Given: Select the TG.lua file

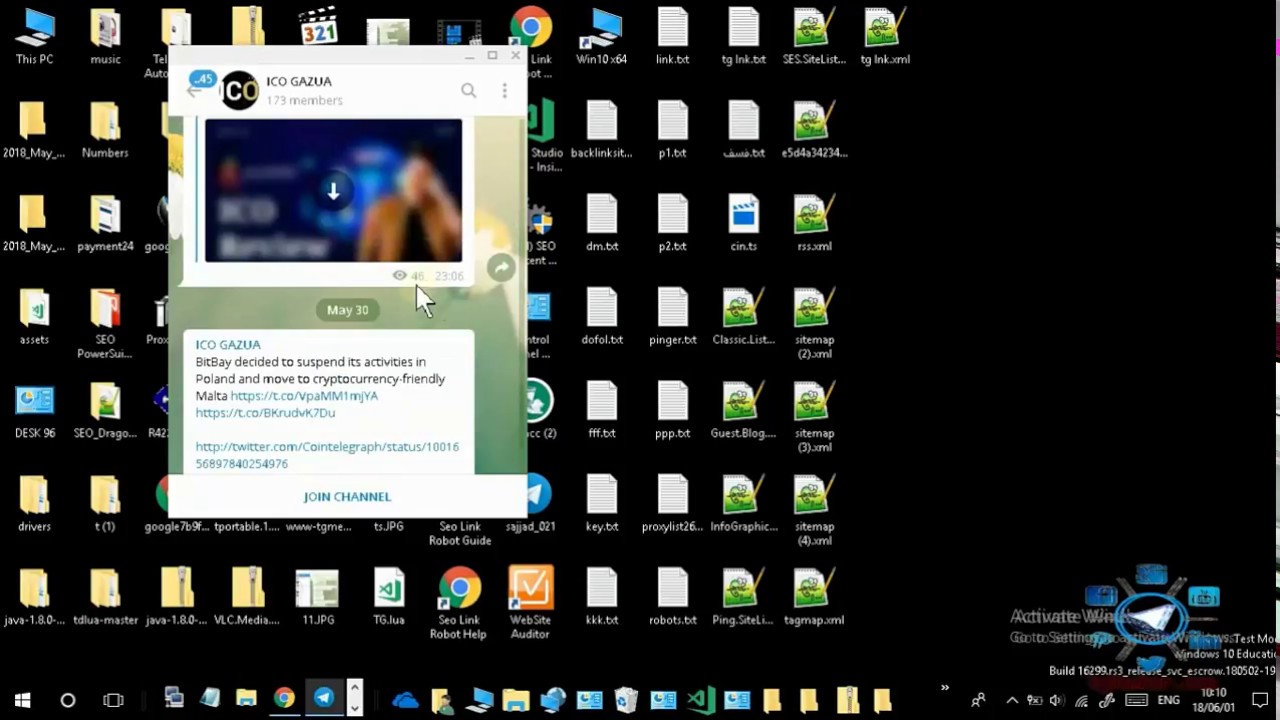Looking at the screenshot, I should click(389, 598).
